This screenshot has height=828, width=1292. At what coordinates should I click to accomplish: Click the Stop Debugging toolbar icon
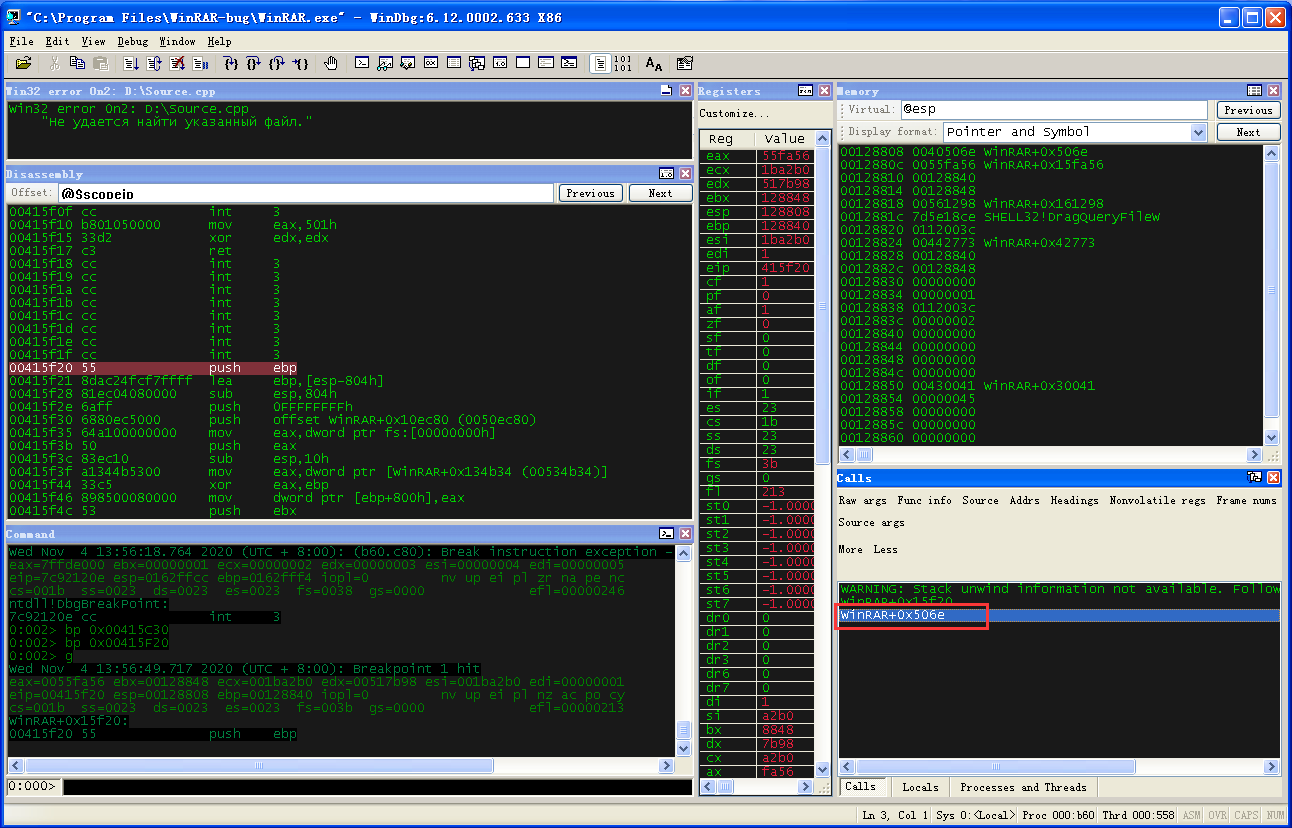click(177, 63)
